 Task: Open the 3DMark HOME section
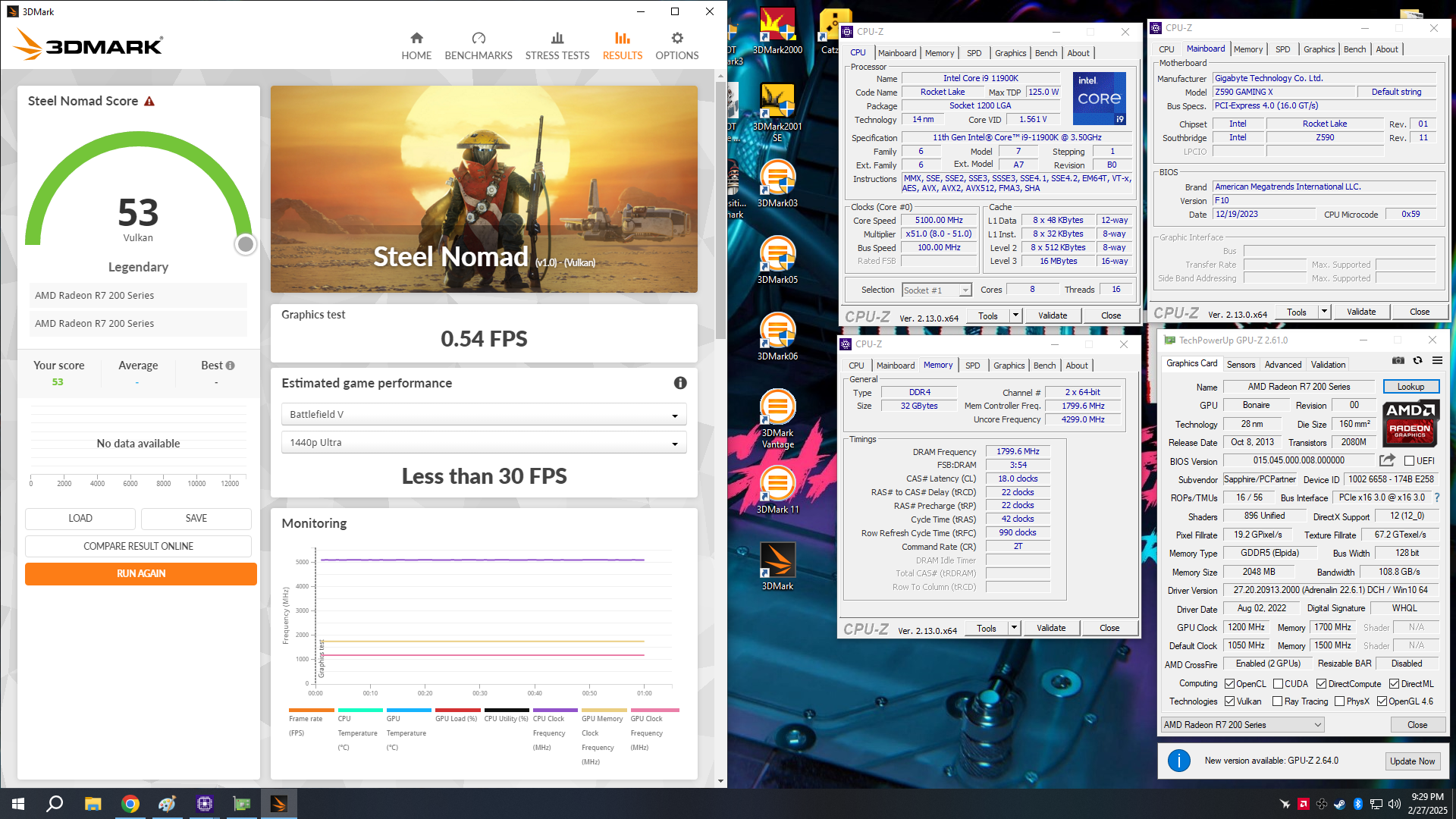click(416, 46)
